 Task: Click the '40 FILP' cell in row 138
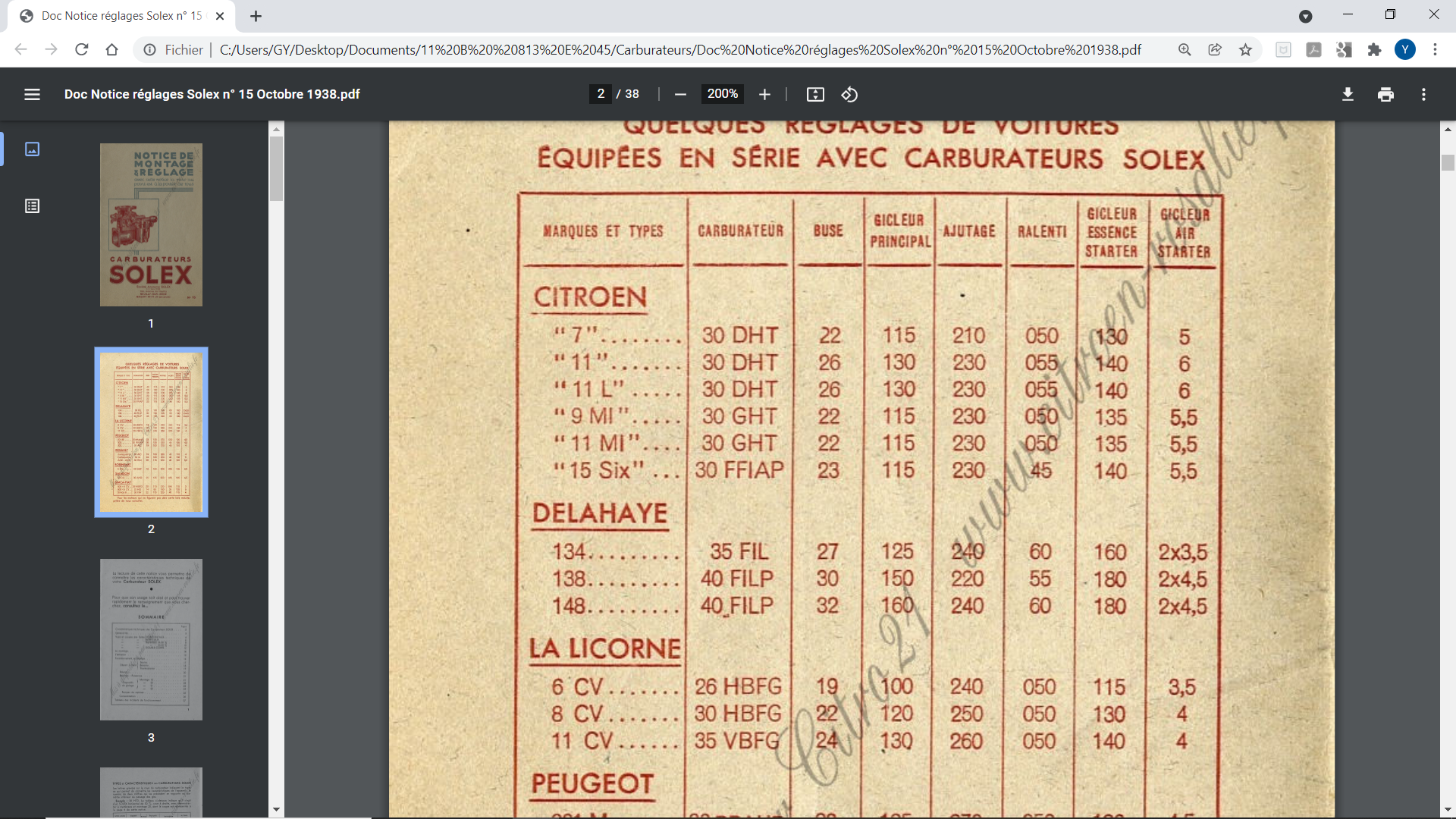737,579
